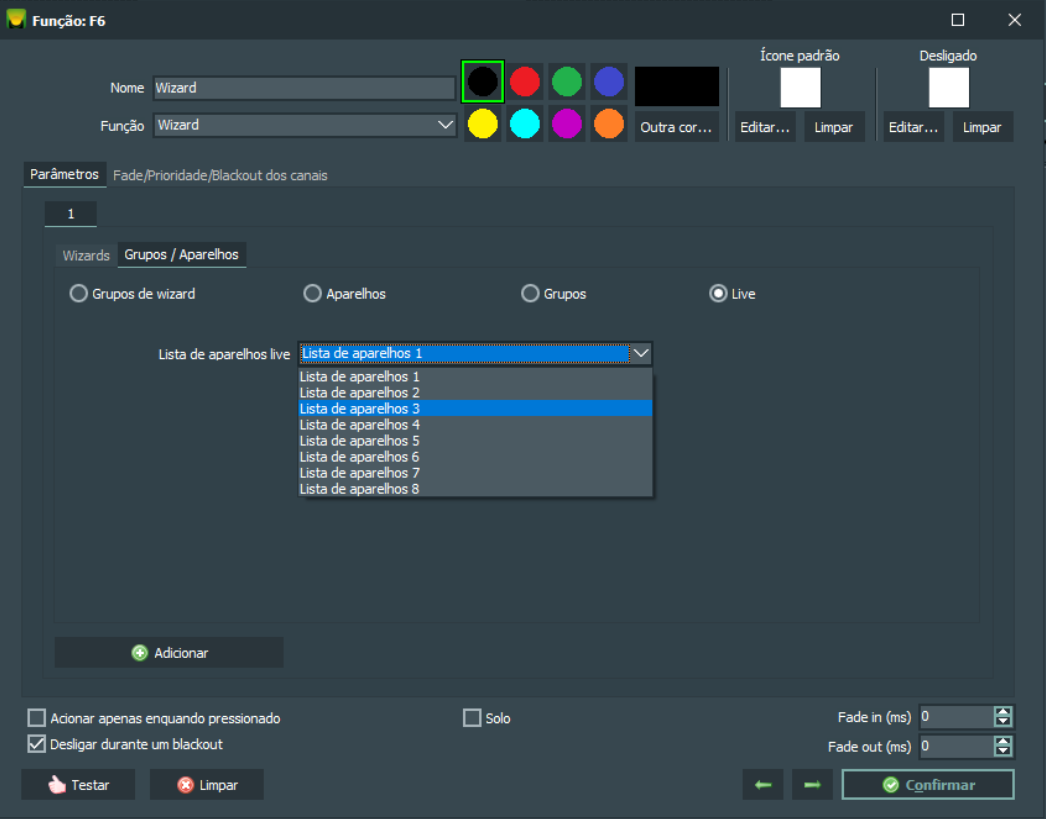Open Fade/Prioridade/Blackout dos canais tab

220,175
